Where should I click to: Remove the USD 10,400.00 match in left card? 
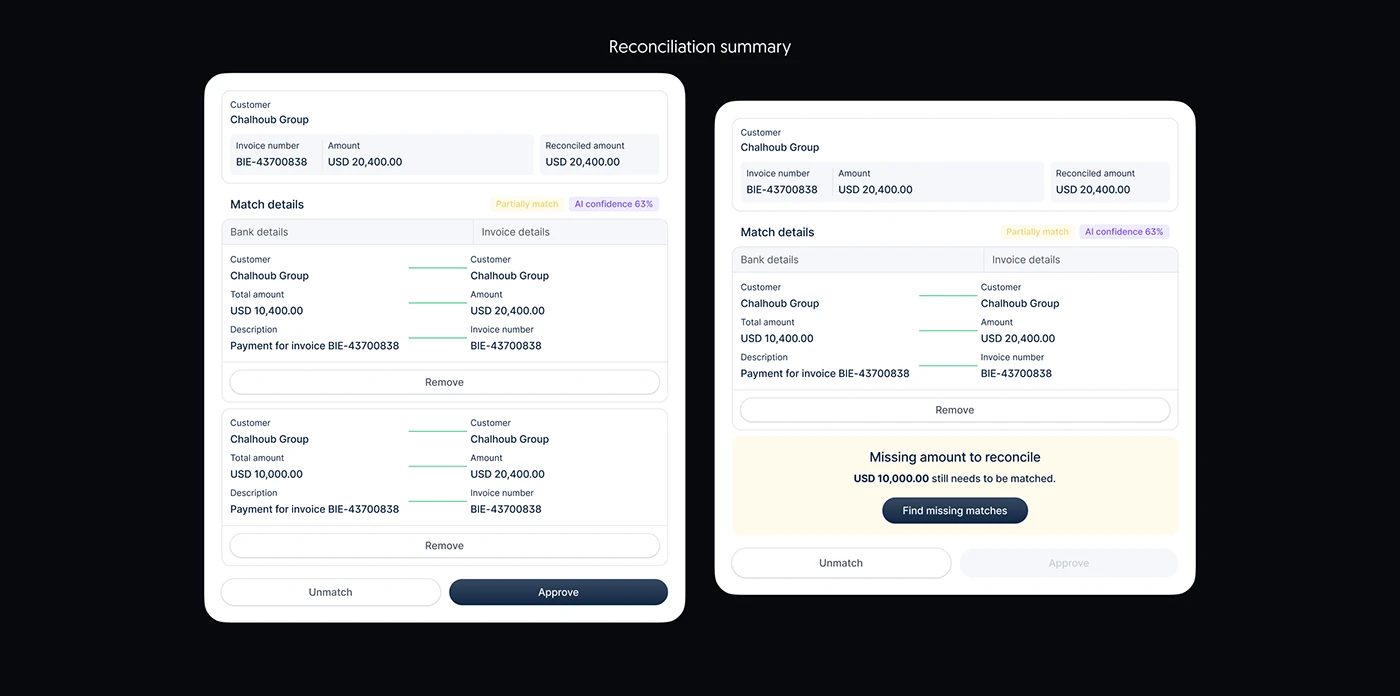point(444,382)
